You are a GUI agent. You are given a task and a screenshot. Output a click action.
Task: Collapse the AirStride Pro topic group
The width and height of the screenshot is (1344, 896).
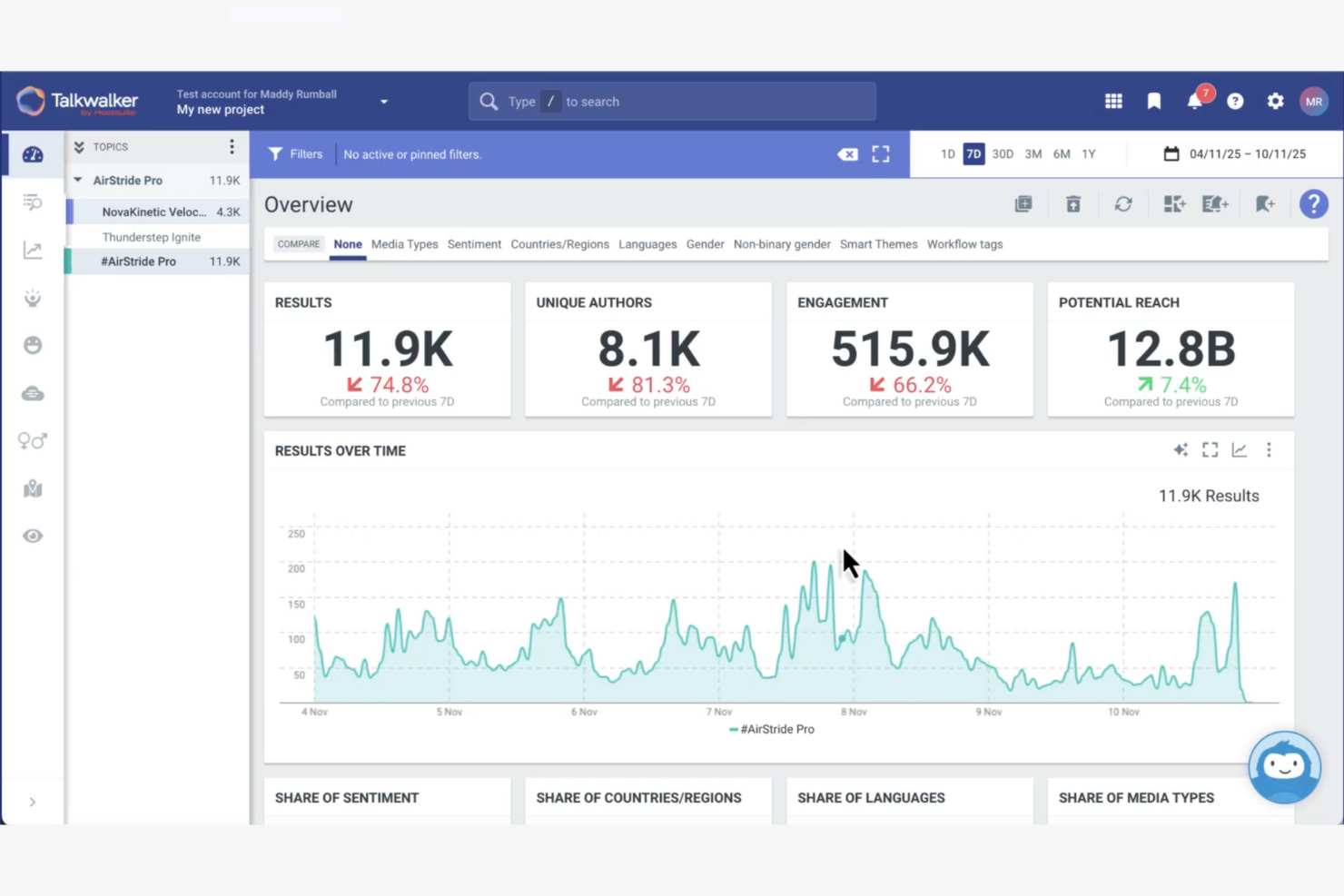[x=78, y=180]
